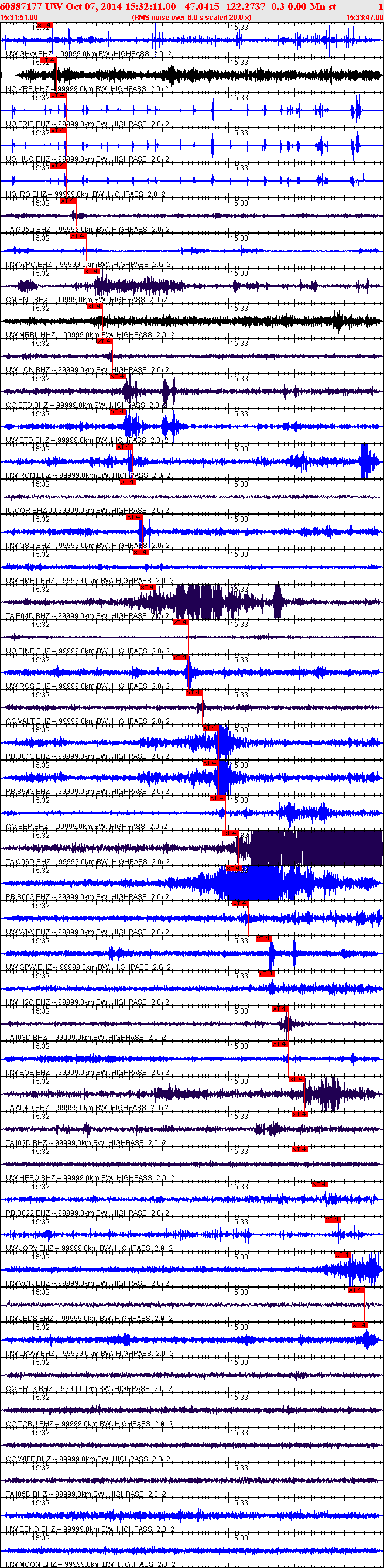Click the end time 15:33:47.00 label
Screen dimensions: 384x1568
pos(364,18)
